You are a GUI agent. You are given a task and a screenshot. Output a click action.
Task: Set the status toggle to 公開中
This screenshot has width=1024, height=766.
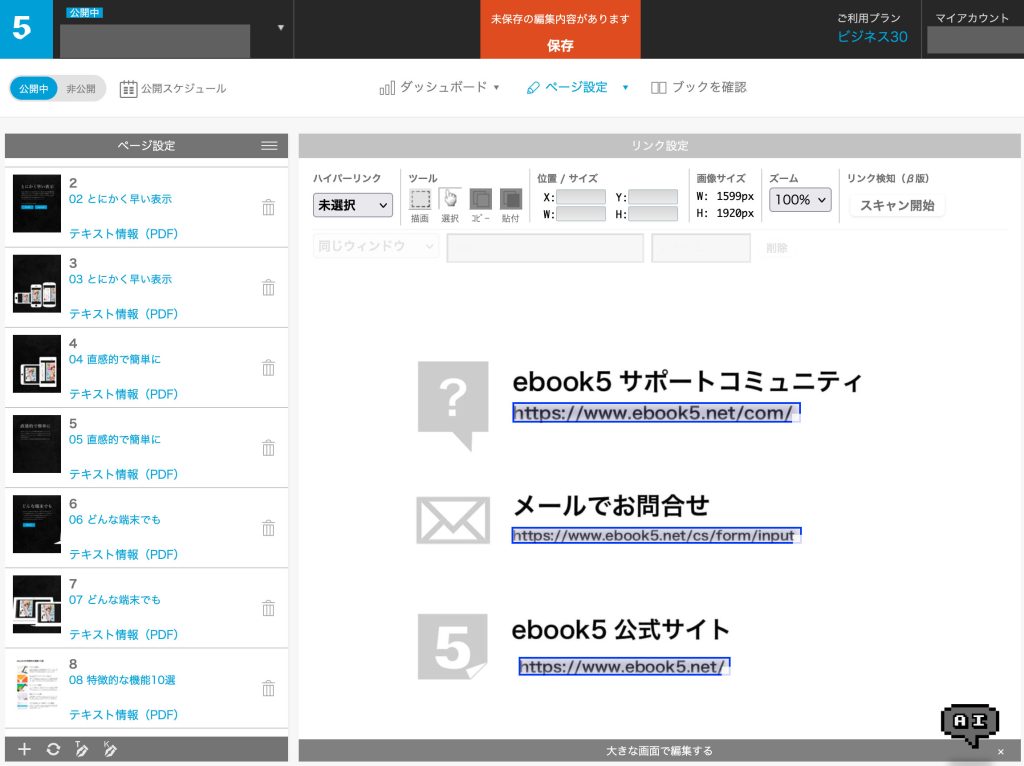33,89
